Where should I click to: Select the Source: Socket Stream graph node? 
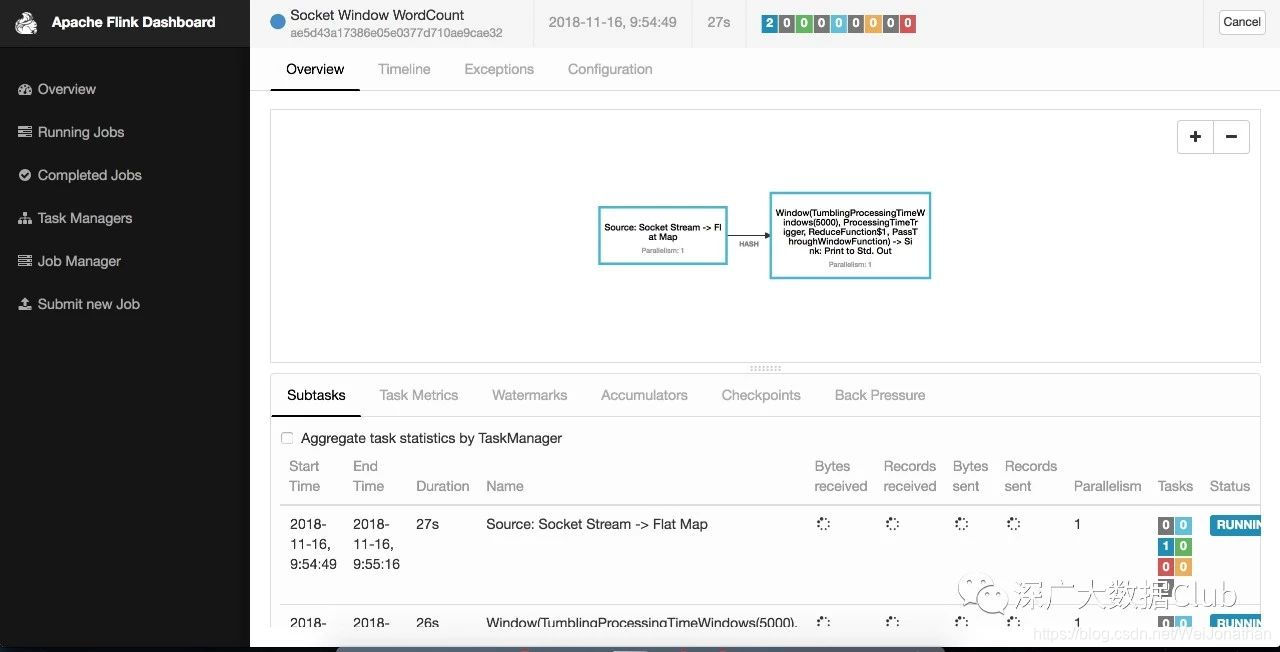click(x=662, y=236)
